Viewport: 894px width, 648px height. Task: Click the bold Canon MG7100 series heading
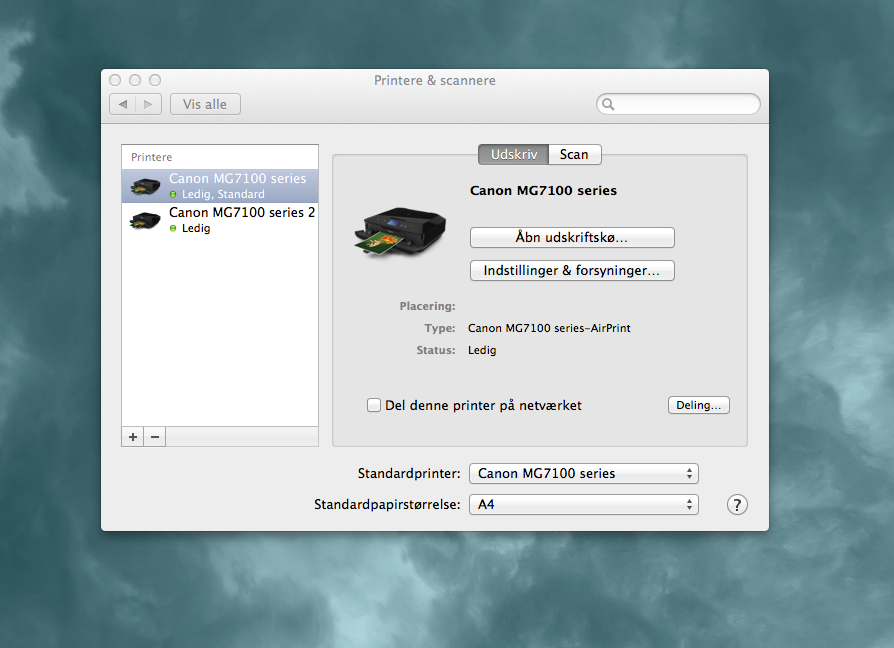pos(543,190)
